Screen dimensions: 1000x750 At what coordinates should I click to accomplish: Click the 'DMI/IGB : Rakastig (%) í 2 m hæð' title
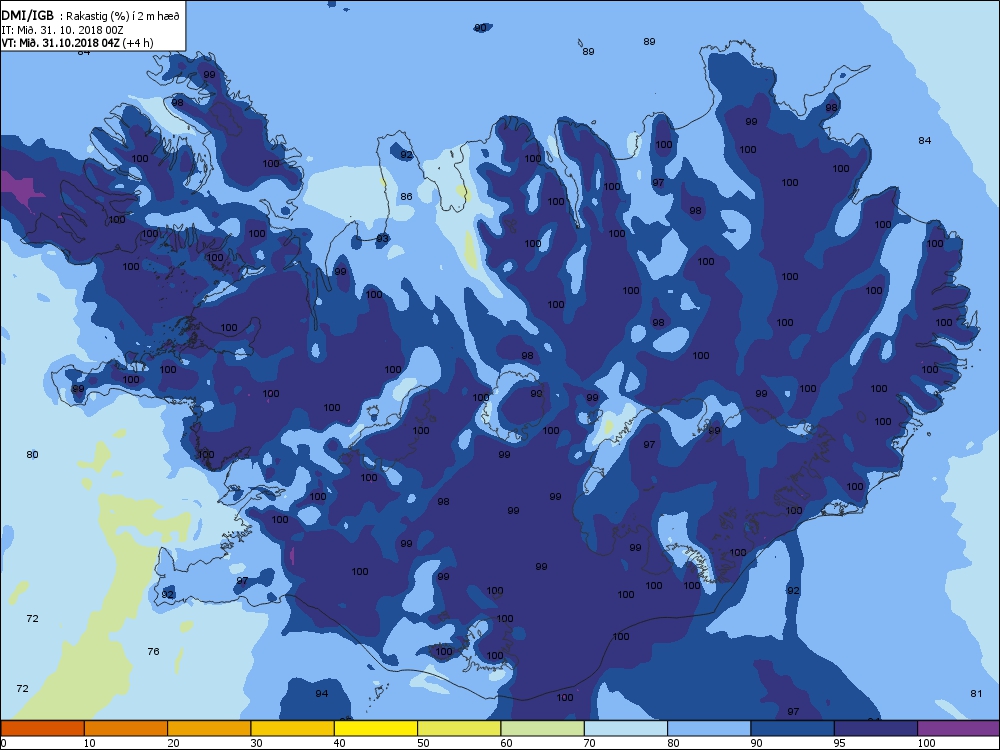click(x=91, y=16)
